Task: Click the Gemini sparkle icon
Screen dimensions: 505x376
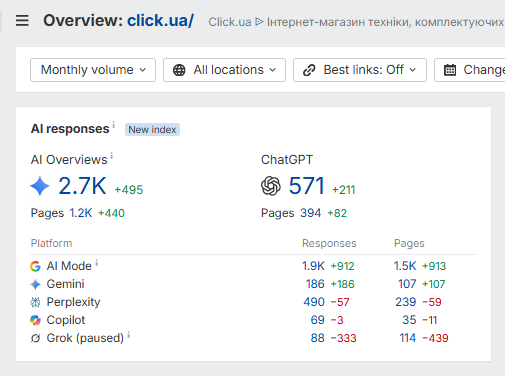Action: point(35,284)
